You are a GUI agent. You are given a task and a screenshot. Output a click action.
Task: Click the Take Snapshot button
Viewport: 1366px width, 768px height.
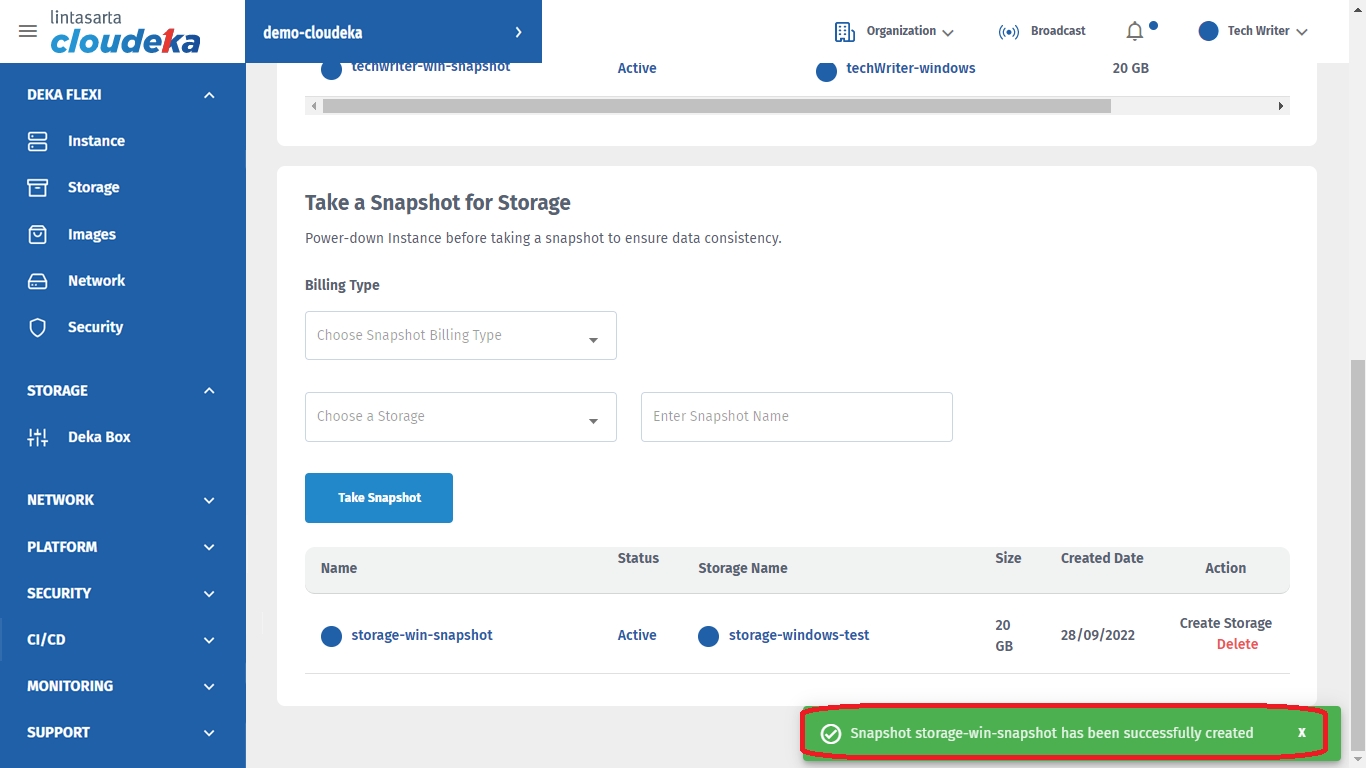pos(379,498)
